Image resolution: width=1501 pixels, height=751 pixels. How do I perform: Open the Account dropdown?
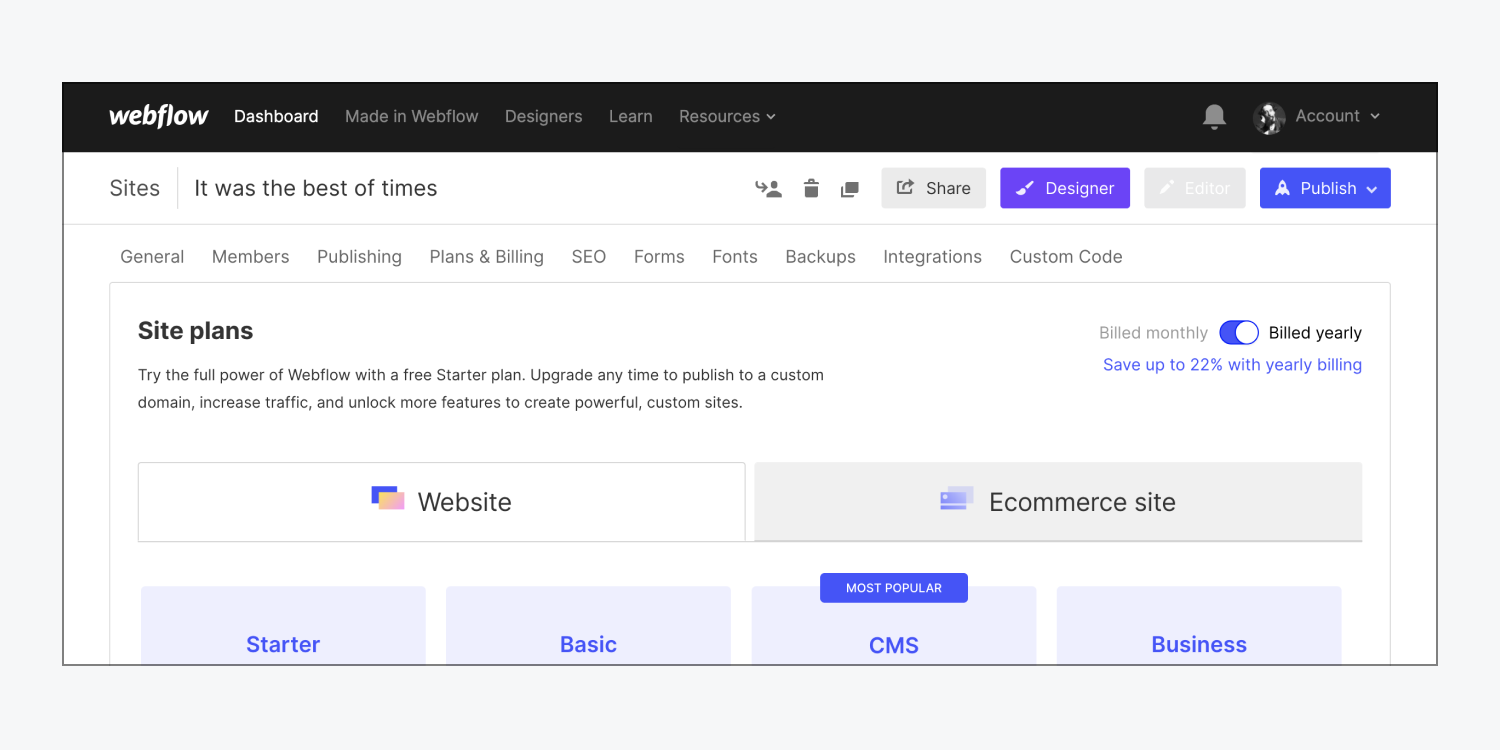pyautogui.click(x=1337, y=116)
